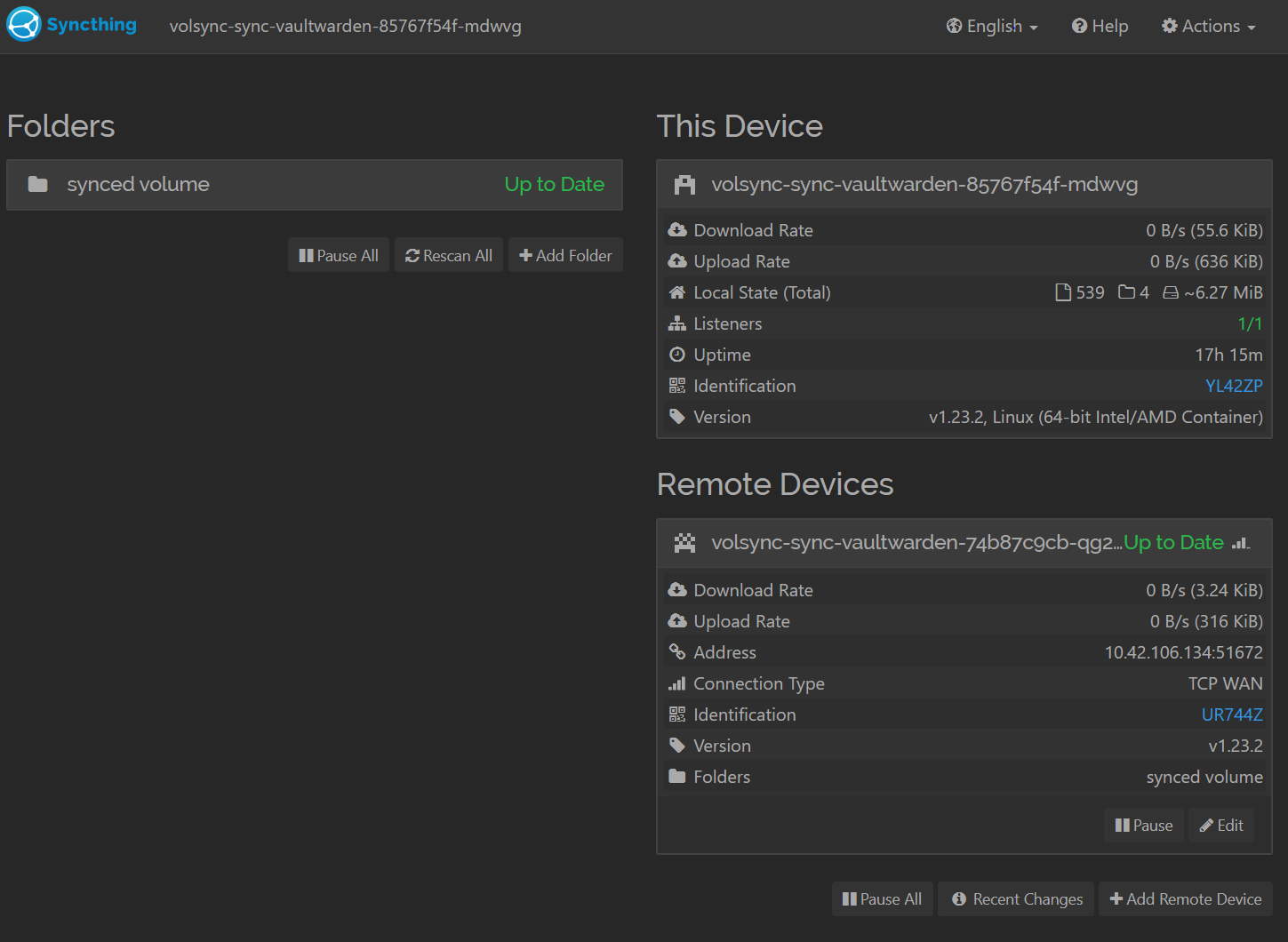Click the Local State home icon
The image size is (1288, 942).
click(677, 292)
